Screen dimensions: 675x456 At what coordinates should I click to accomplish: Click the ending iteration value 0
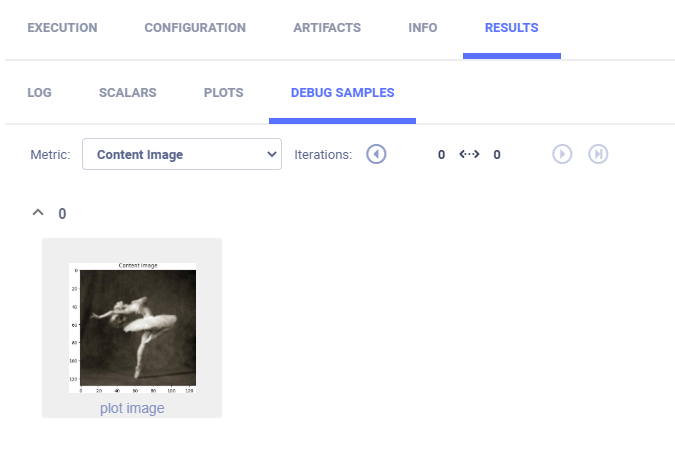497,154
